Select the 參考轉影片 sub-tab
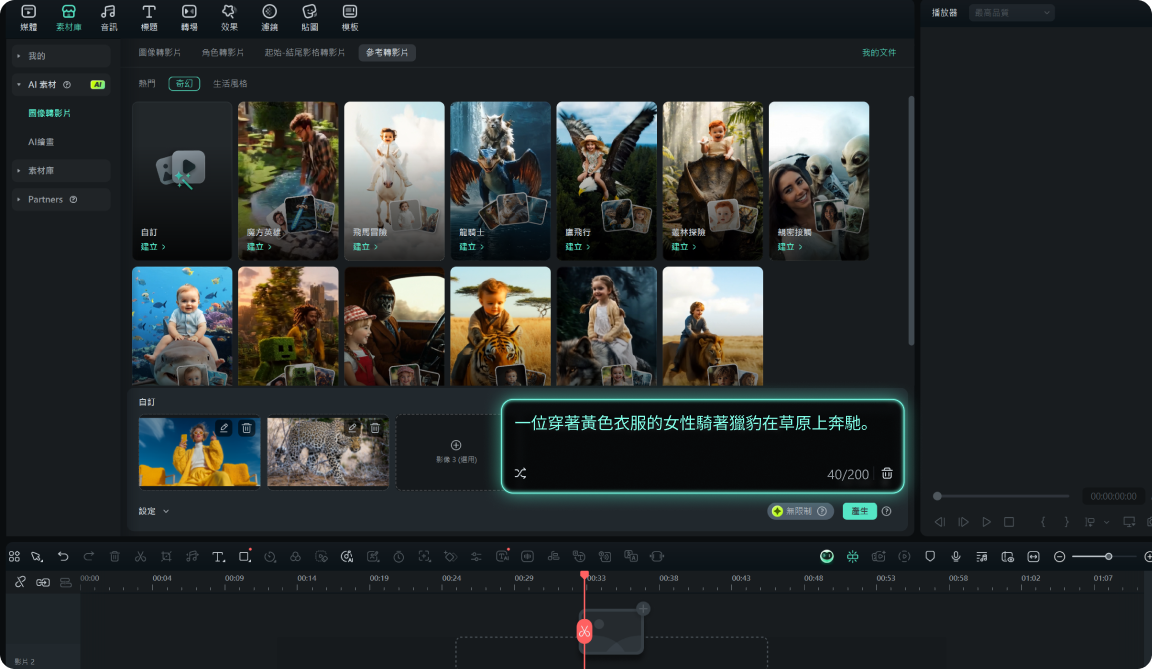Viewport: 1152px width, 669px height. [x=387, y=53]
